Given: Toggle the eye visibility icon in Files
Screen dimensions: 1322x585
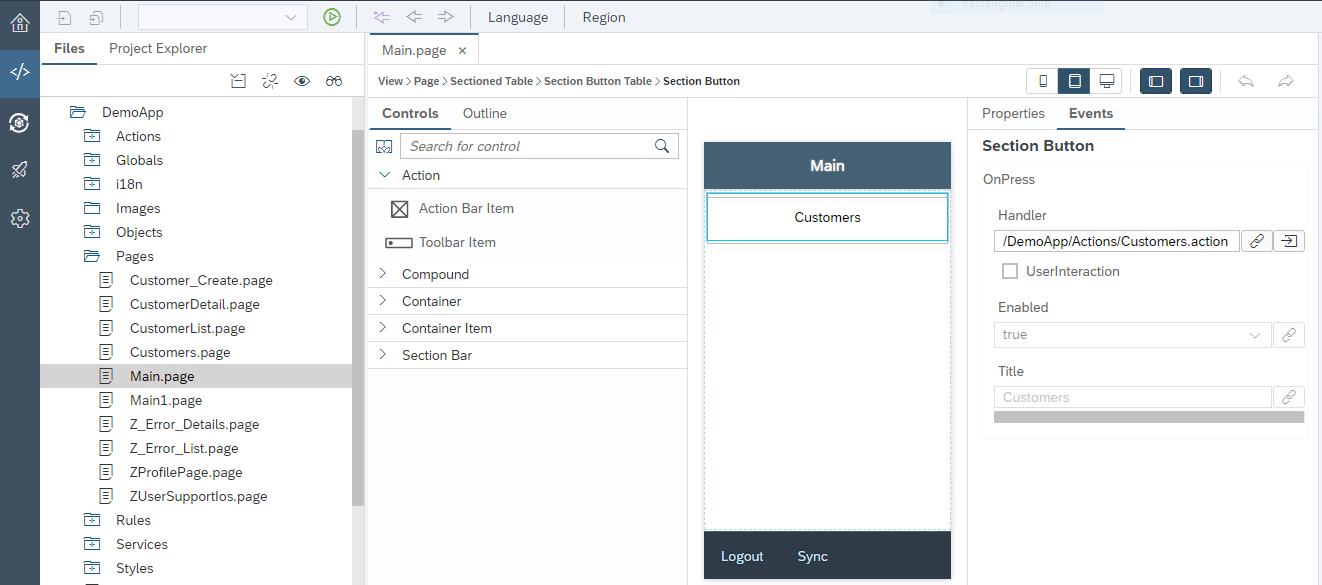Looking at the screenshot, I should click(302, 81).
